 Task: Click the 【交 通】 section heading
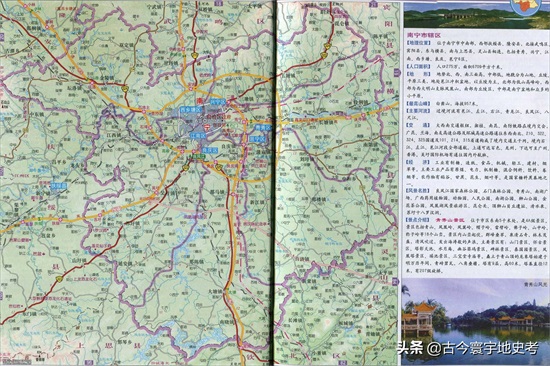[x=418, y=125]
